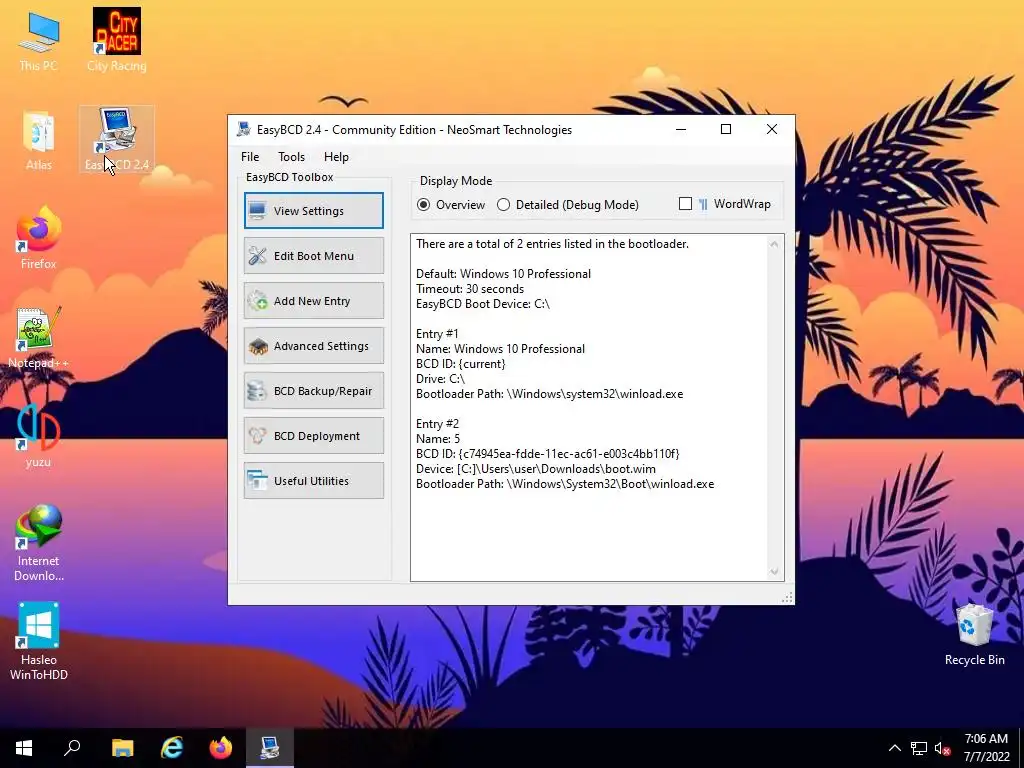This screenshot has height=768, width=1024.
Task: Open Firefox from taskbar
Action: (221, 748)
